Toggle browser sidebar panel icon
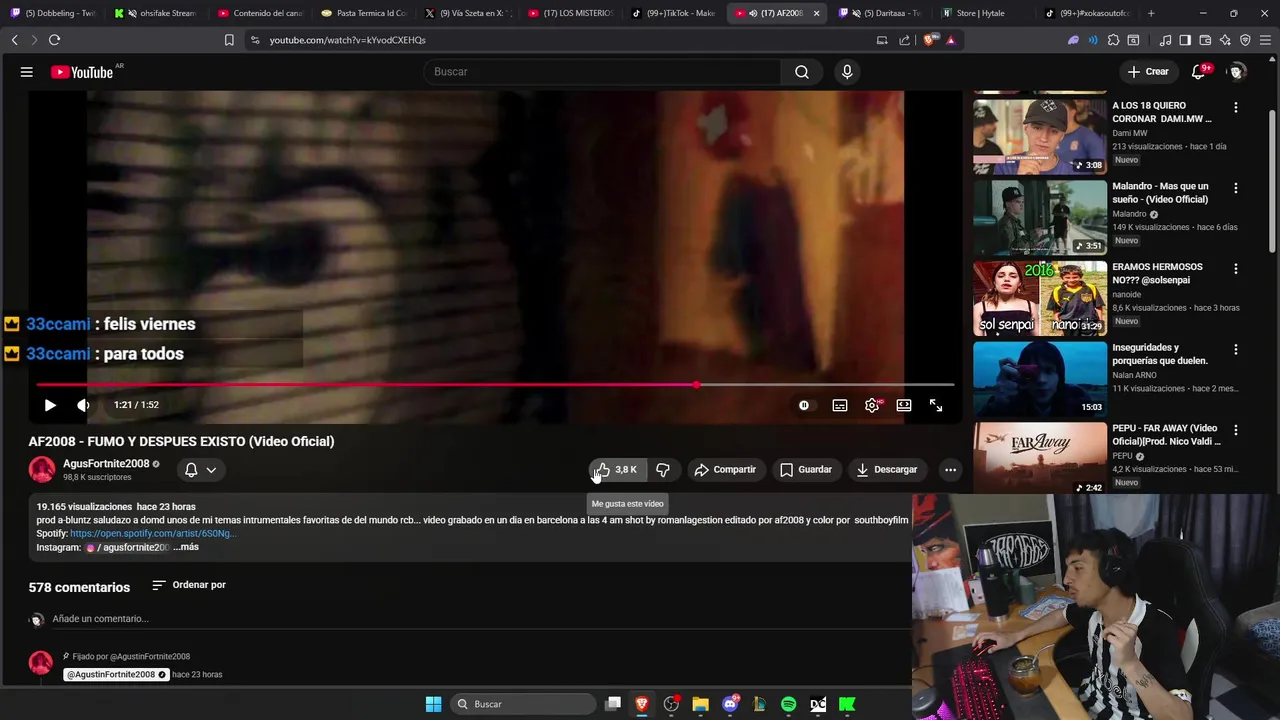 pos(1185,40)
